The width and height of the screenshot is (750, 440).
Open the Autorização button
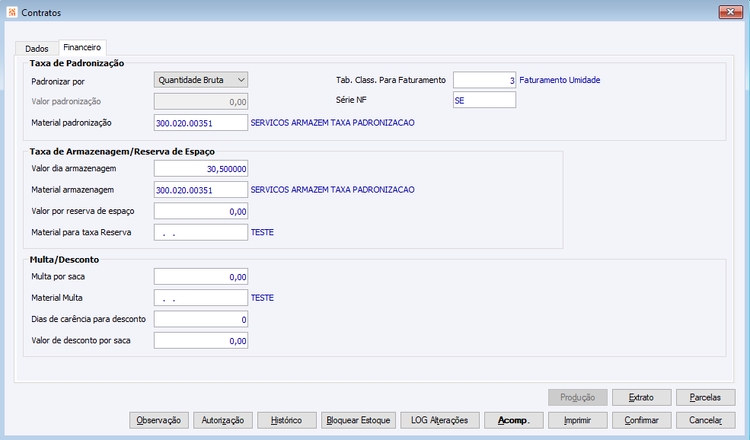coord(223,420)
